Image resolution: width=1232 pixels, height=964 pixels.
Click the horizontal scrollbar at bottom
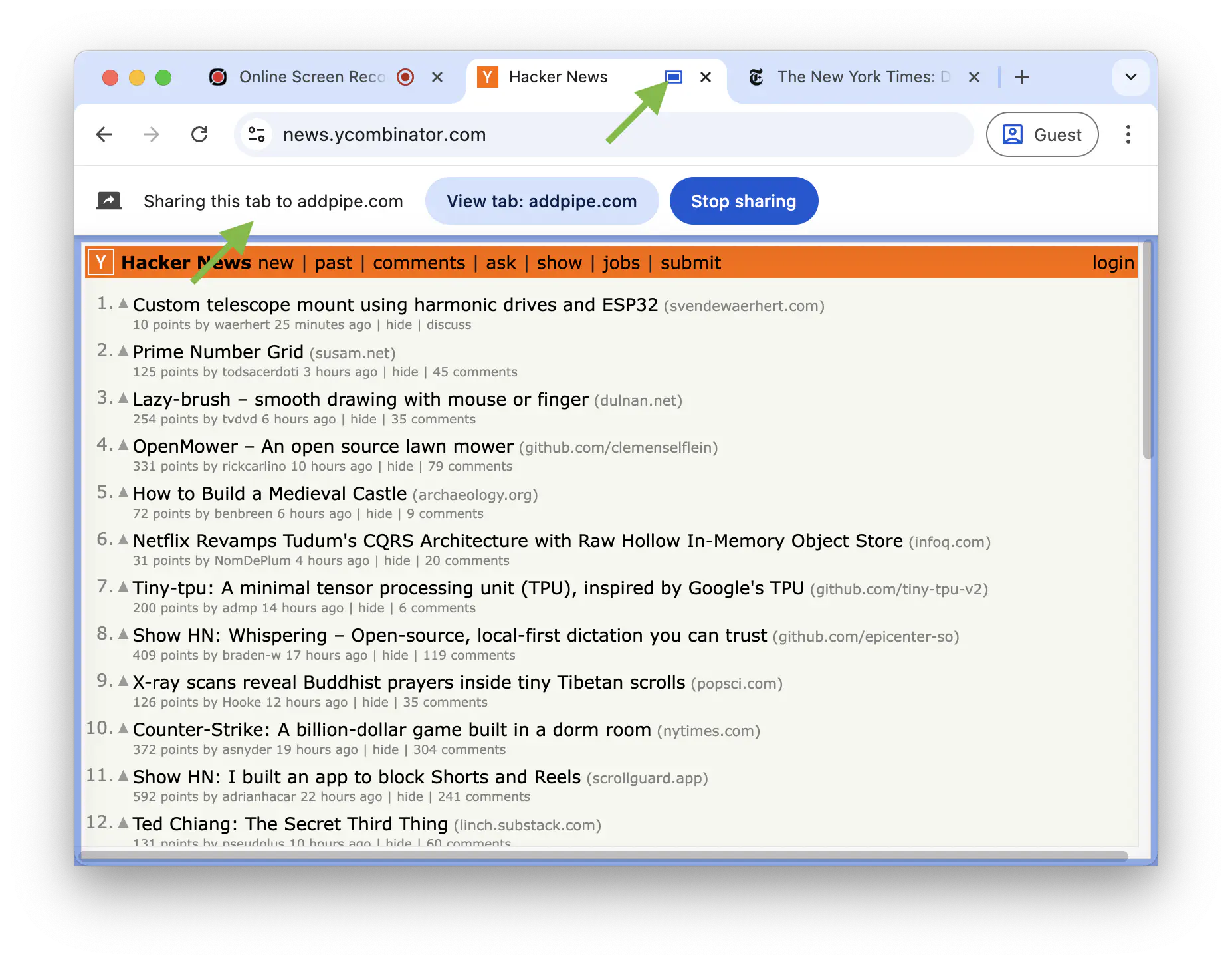pyautogui.click(x=603, y=855)
